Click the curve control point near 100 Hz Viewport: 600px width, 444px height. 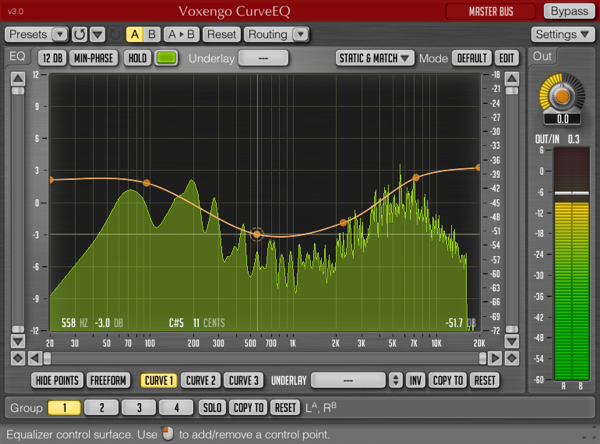(147, 183)
